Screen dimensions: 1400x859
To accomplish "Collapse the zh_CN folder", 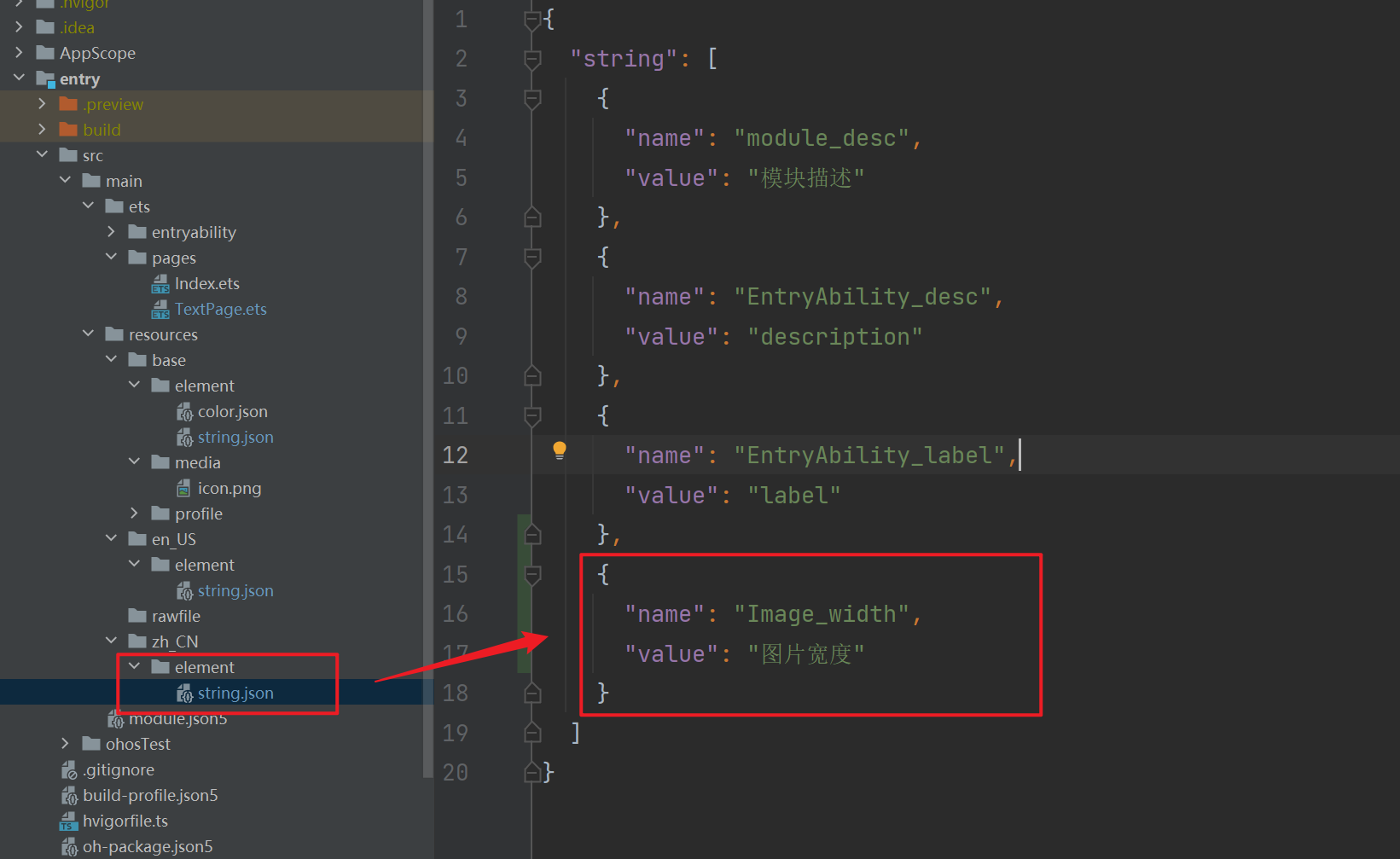I will [112, 641].
